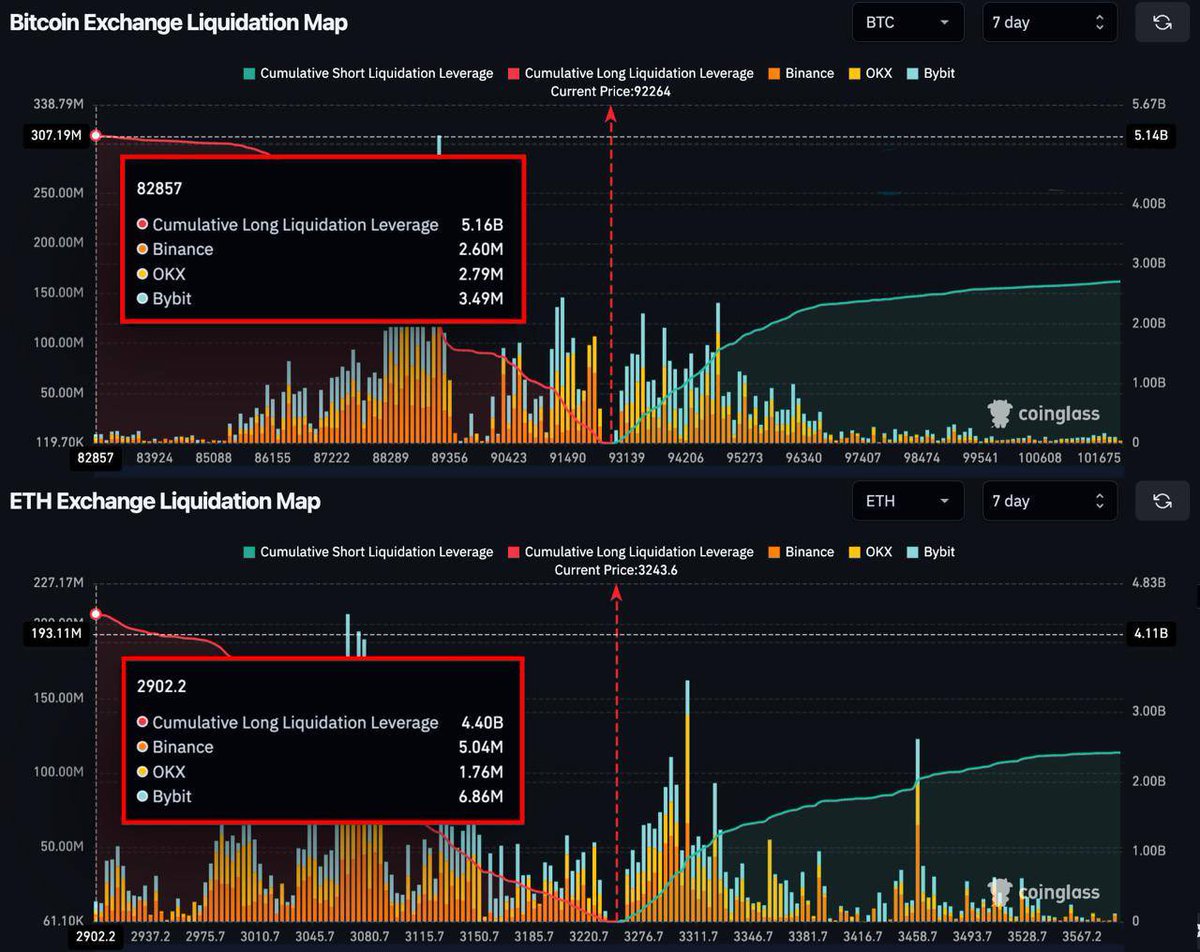Click the 4.83B right-axis label on ETH chart
The width and height of the screenshot is (1200, 952).
coord(1150,582)
